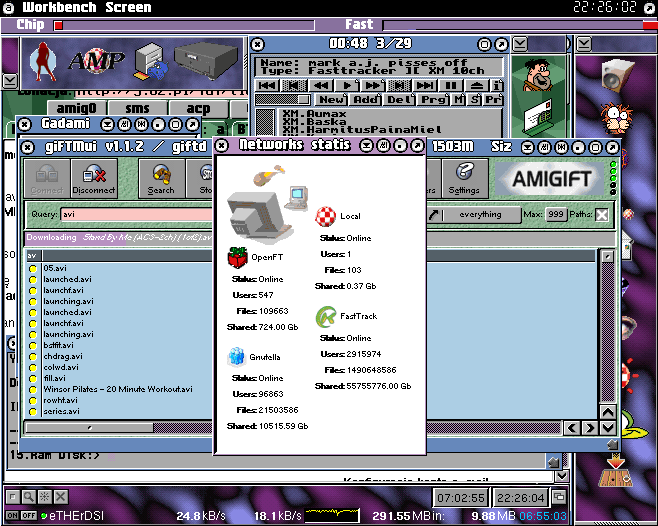Rewind the module in the player
This screenshot has height=526, width=658.
pos(321,86)
